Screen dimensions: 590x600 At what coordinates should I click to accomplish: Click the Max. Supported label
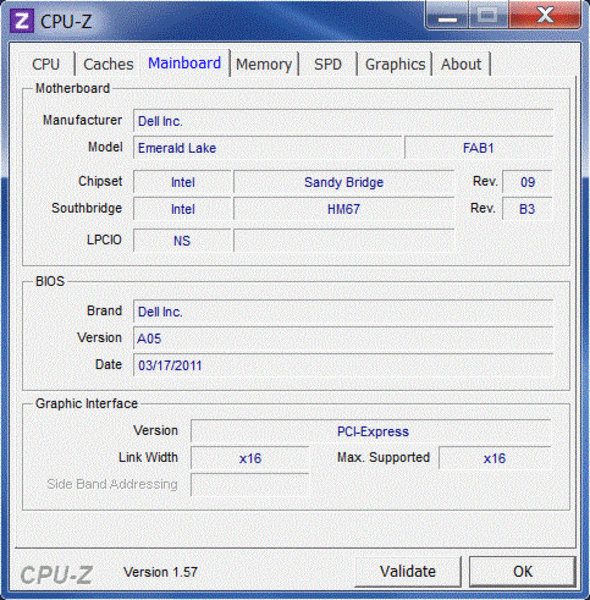click(x=383, y=457)
